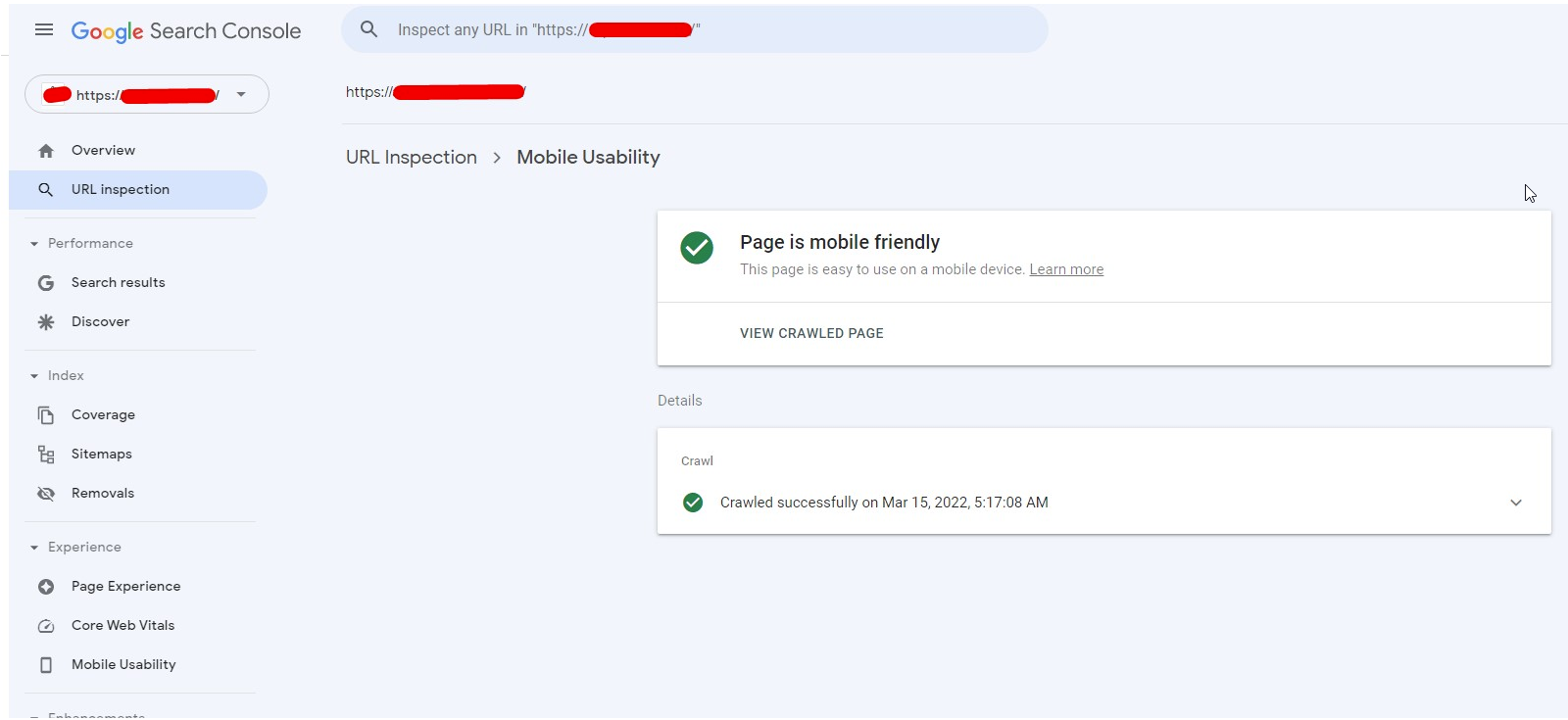
Task: Click the Page is mobile friendly heading
Action: (x=840, y=242)
